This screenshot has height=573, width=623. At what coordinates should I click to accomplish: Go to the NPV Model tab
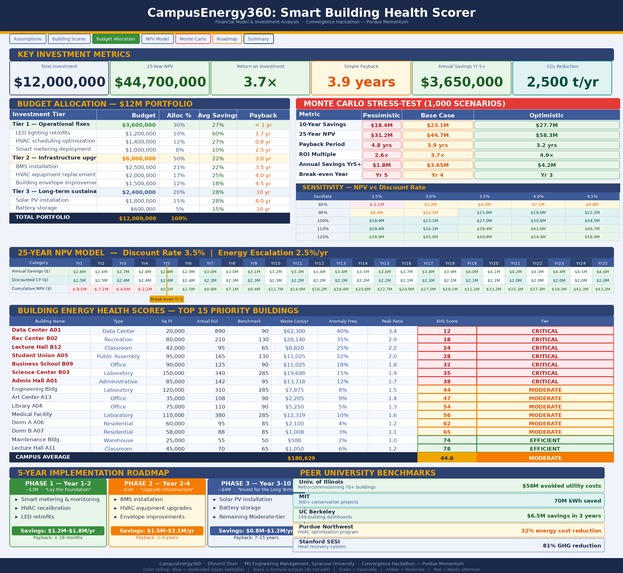[157, 39]
